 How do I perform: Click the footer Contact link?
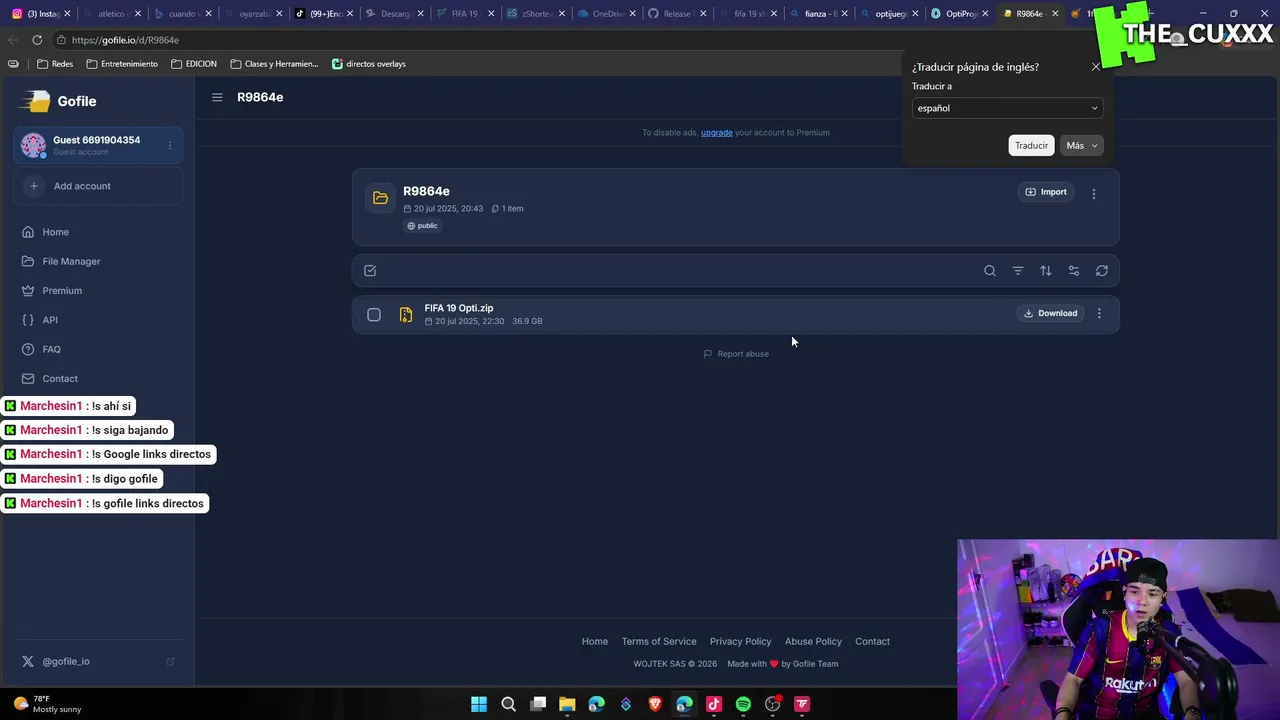coord(873,641)
